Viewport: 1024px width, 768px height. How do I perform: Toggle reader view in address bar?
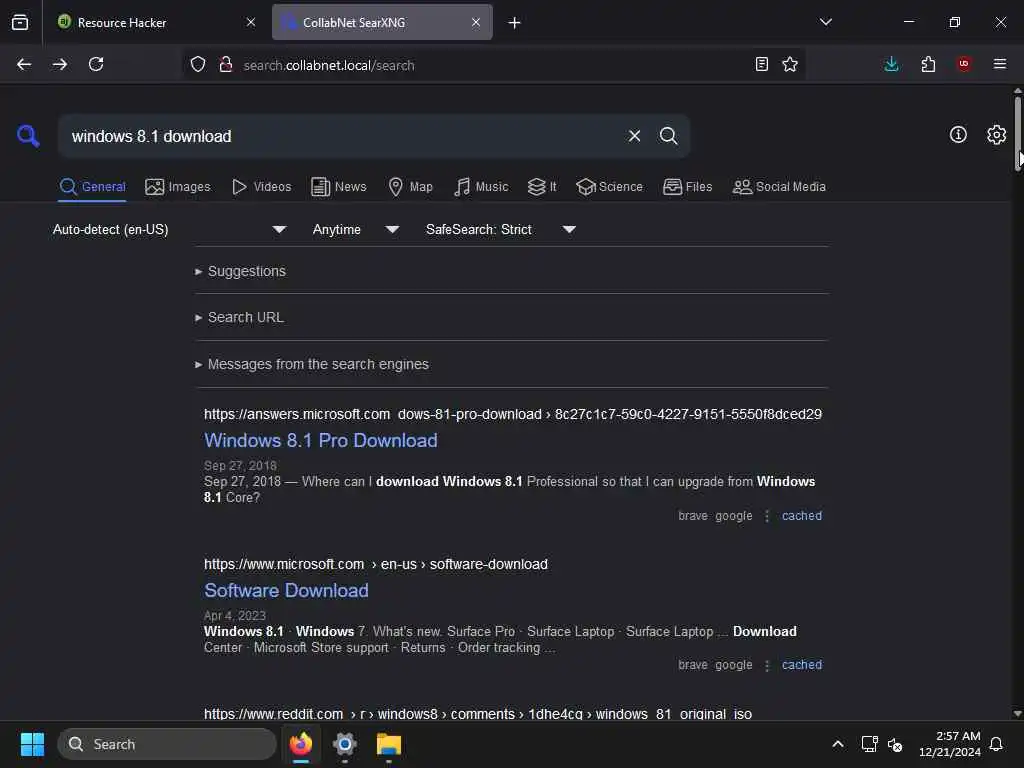(x=761, y=64)
